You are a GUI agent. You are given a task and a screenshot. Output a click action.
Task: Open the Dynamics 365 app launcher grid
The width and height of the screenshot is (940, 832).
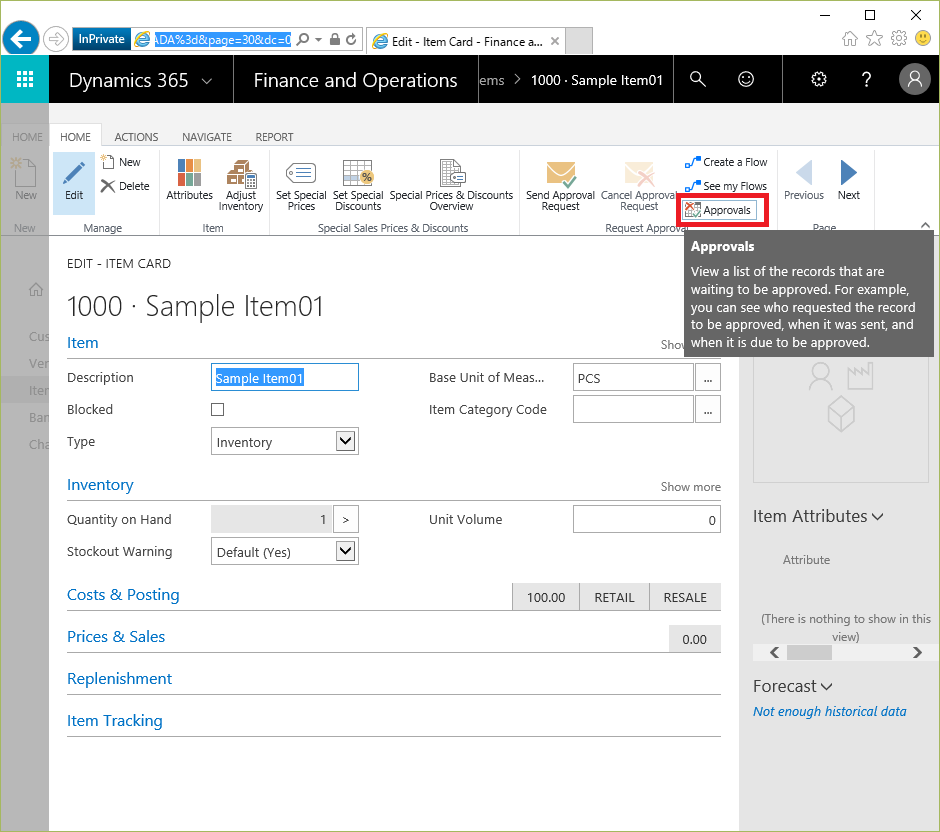(x=25, y=79)
